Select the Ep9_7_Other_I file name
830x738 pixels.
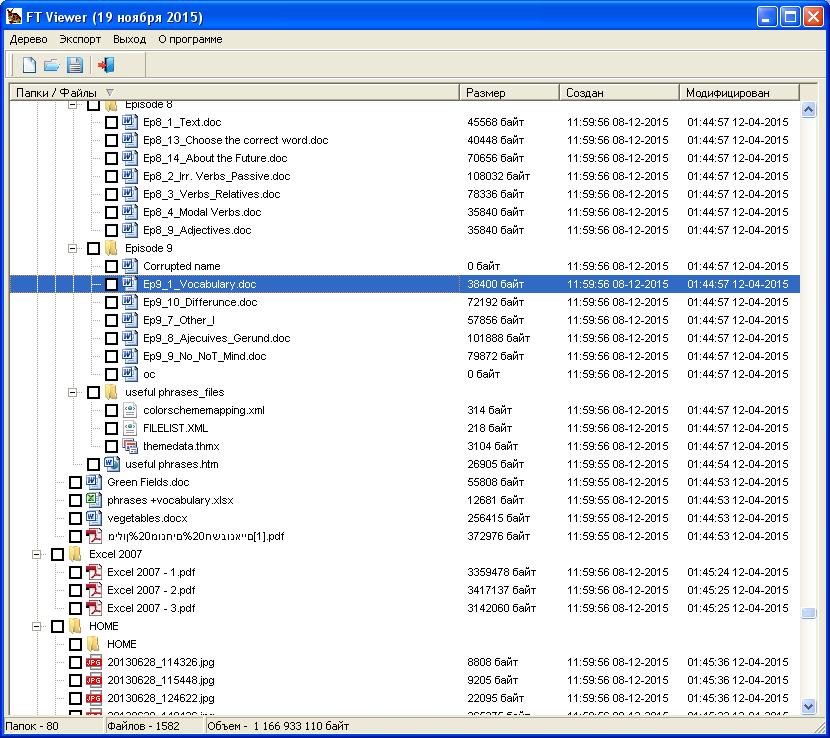(x=179, y=320)
